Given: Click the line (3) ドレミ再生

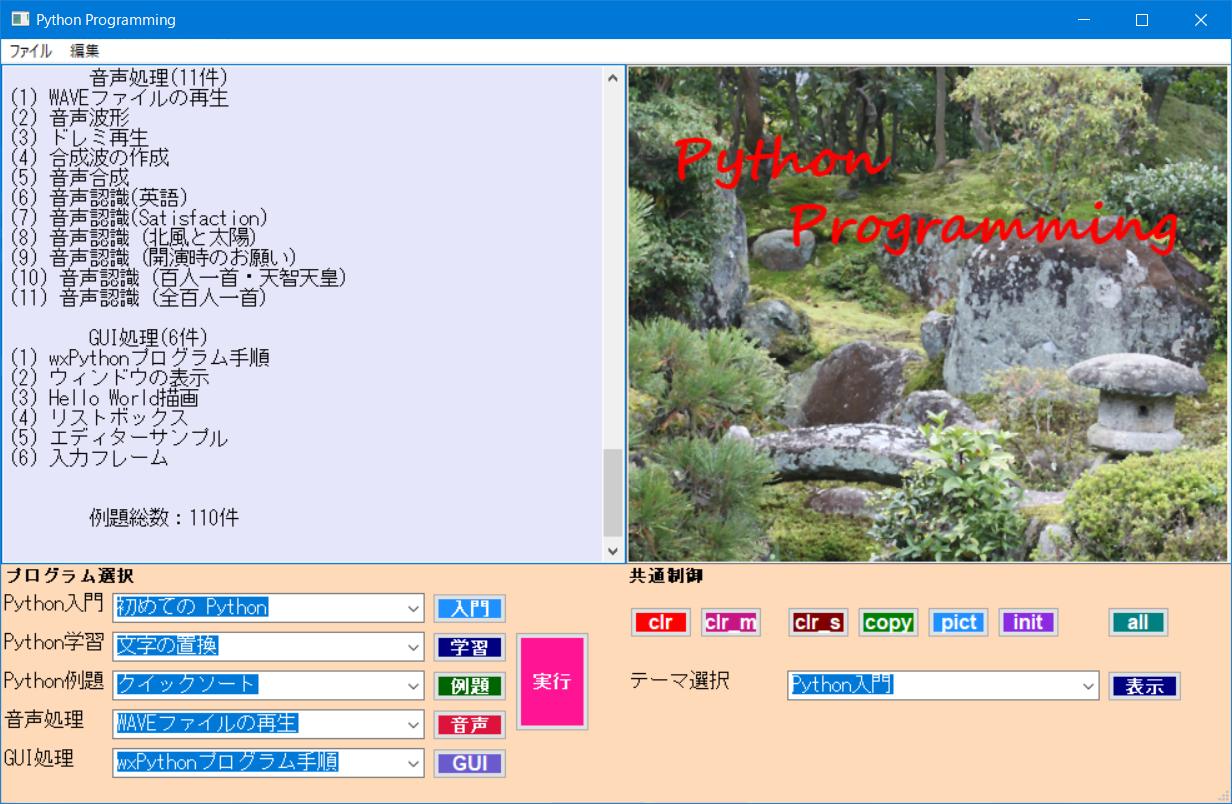Looking at the screenshot, I should (80, 138).
